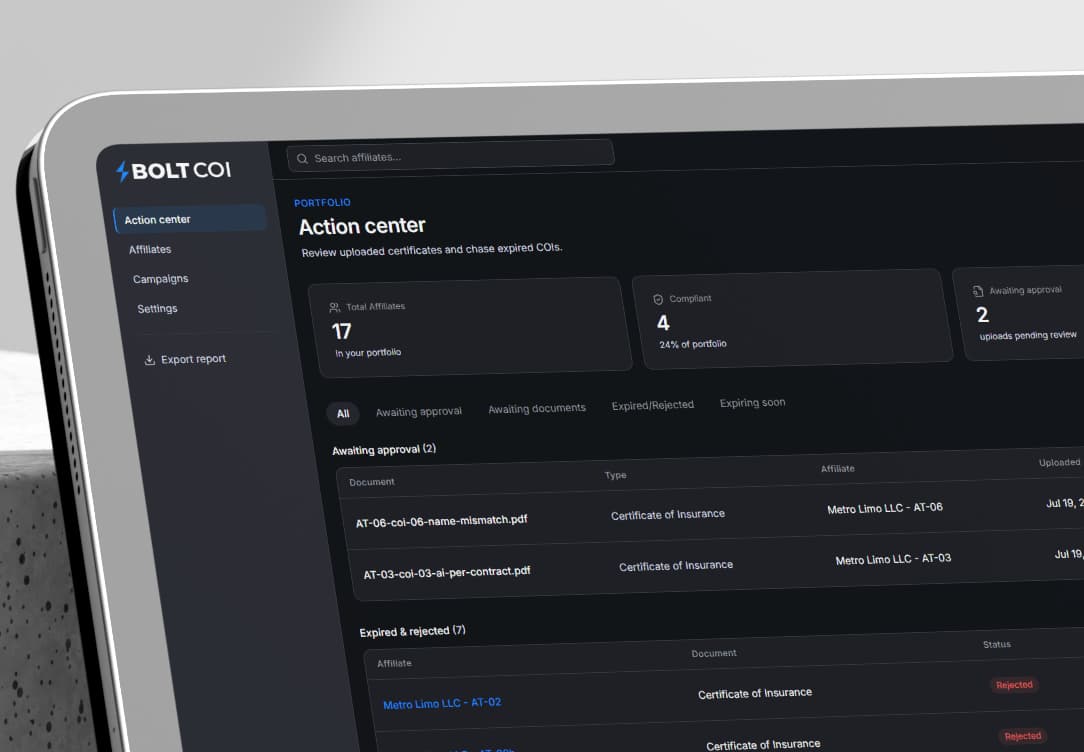The width and height of the screenshot is (1084, 752).
Task: Open AT-03-coi-03-ai-per-contract.pdf row
Action: click(719, 564)
